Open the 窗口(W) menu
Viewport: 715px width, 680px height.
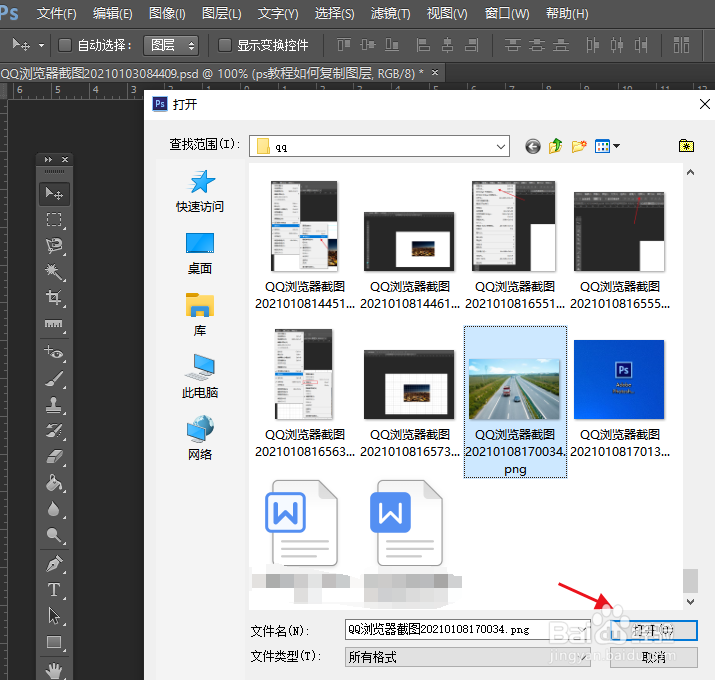507,14
